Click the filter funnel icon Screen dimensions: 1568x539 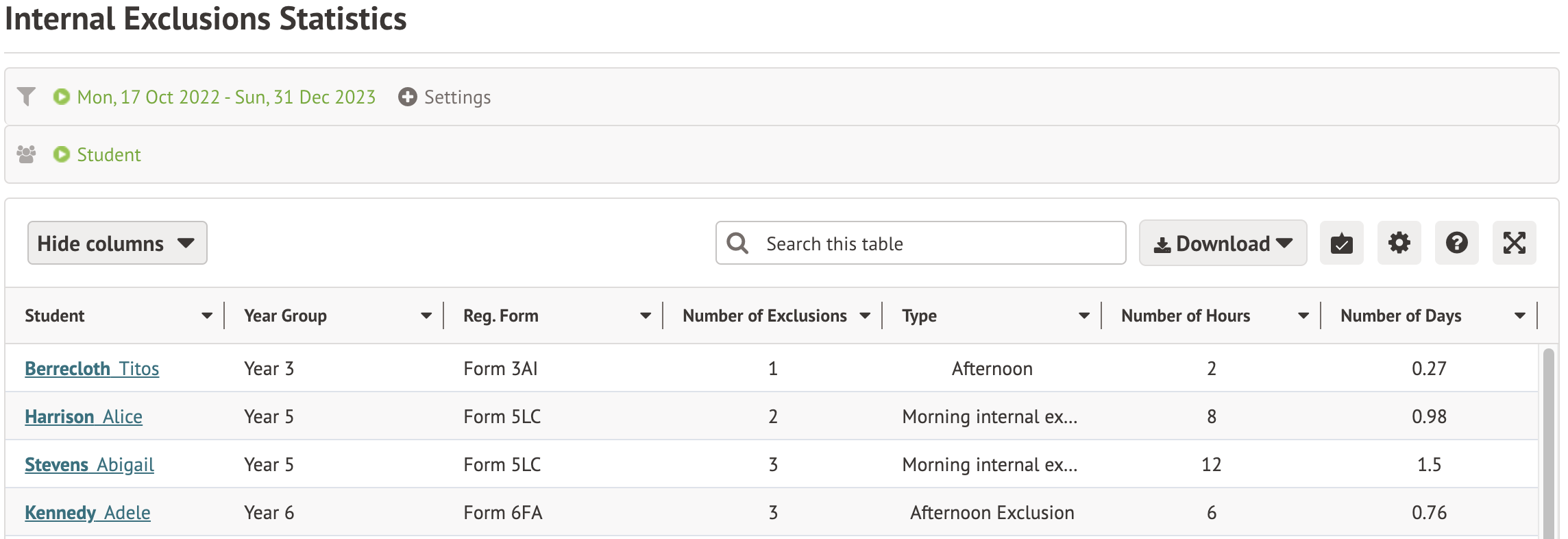(x=26, y=97)
